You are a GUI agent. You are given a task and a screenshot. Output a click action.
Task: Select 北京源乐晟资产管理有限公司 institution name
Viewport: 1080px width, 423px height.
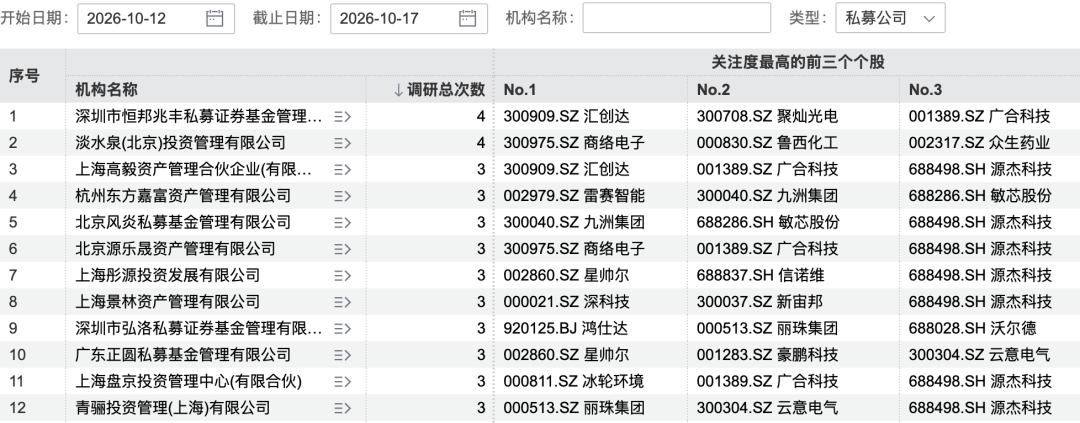coord(176,249)
